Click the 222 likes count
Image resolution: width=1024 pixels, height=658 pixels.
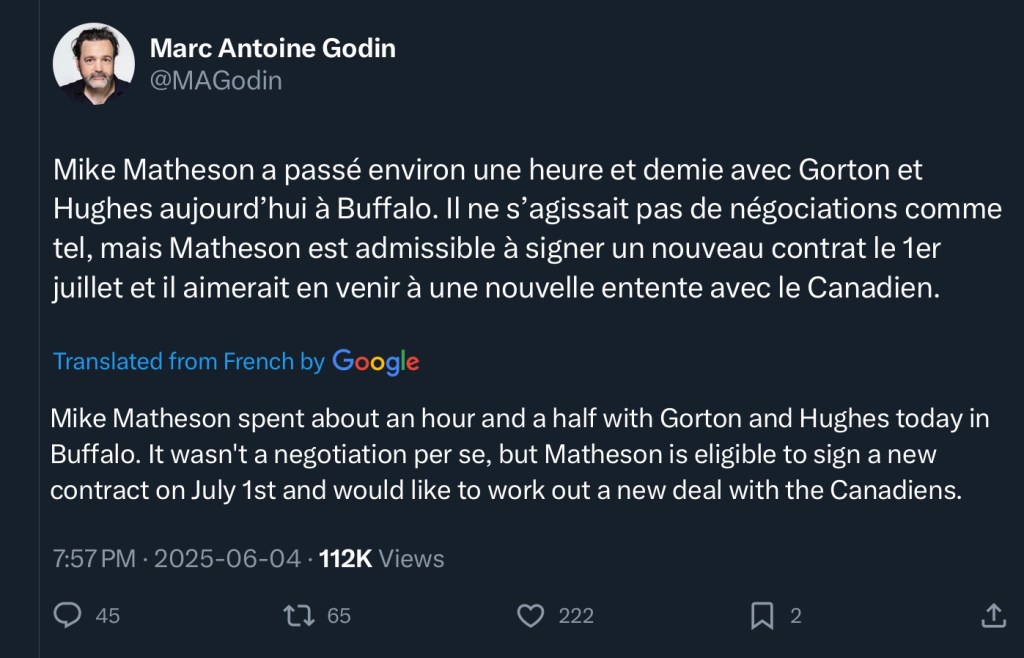(576, 616)
